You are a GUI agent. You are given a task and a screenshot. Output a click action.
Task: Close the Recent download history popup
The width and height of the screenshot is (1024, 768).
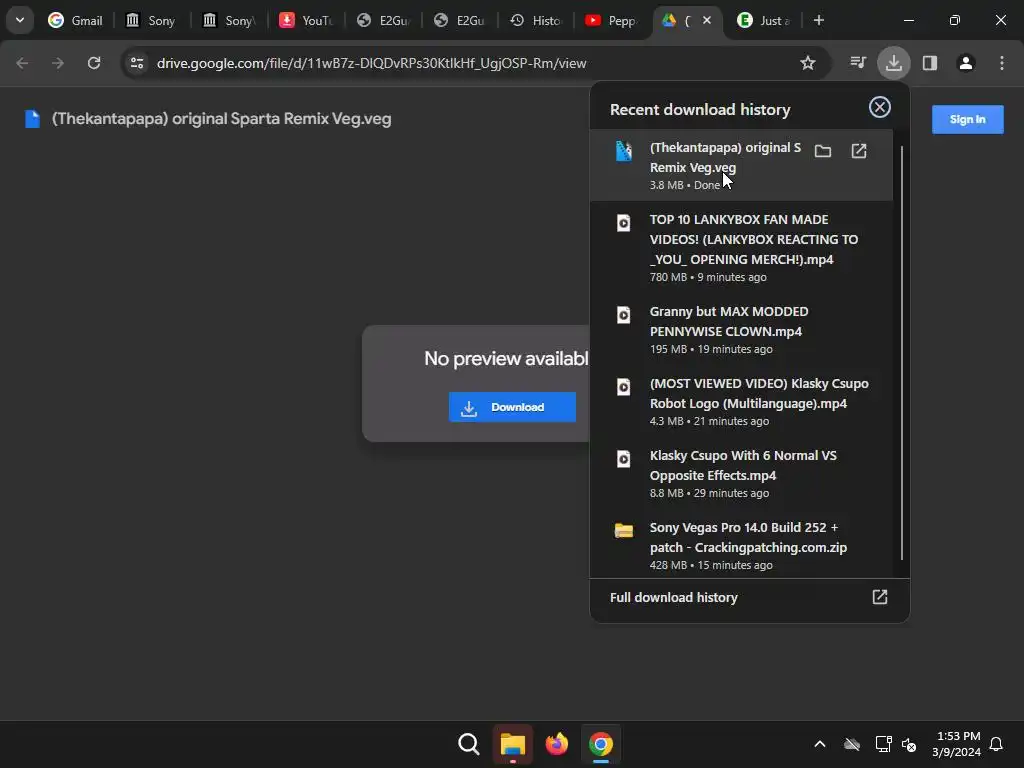tap(880, 107)
